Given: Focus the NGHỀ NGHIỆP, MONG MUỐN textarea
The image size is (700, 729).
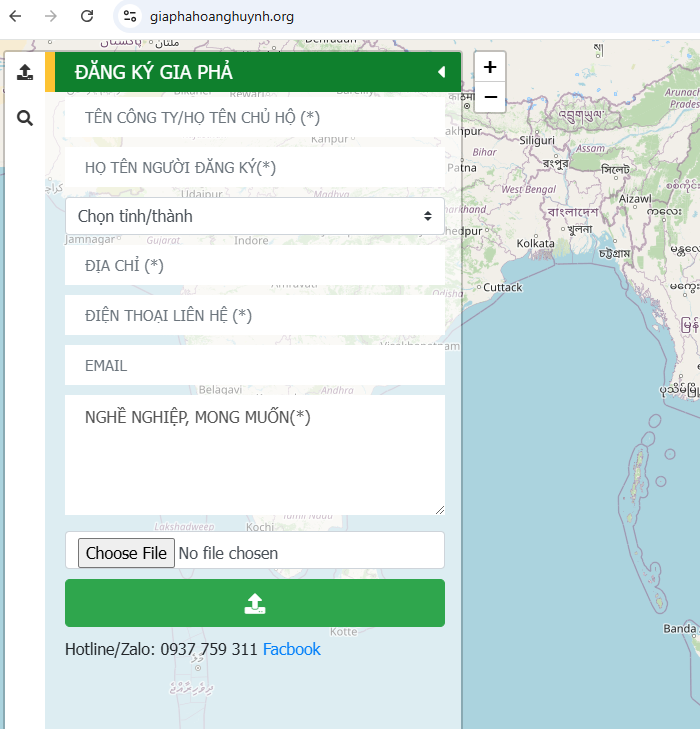Looking at the screenshot, I should (x=254, y=455).
